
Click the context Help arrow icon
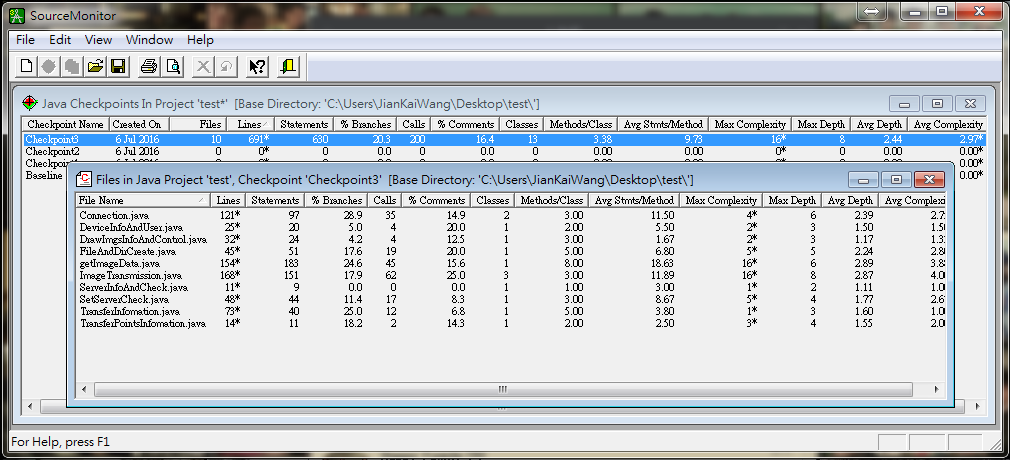tap(257, 67)
